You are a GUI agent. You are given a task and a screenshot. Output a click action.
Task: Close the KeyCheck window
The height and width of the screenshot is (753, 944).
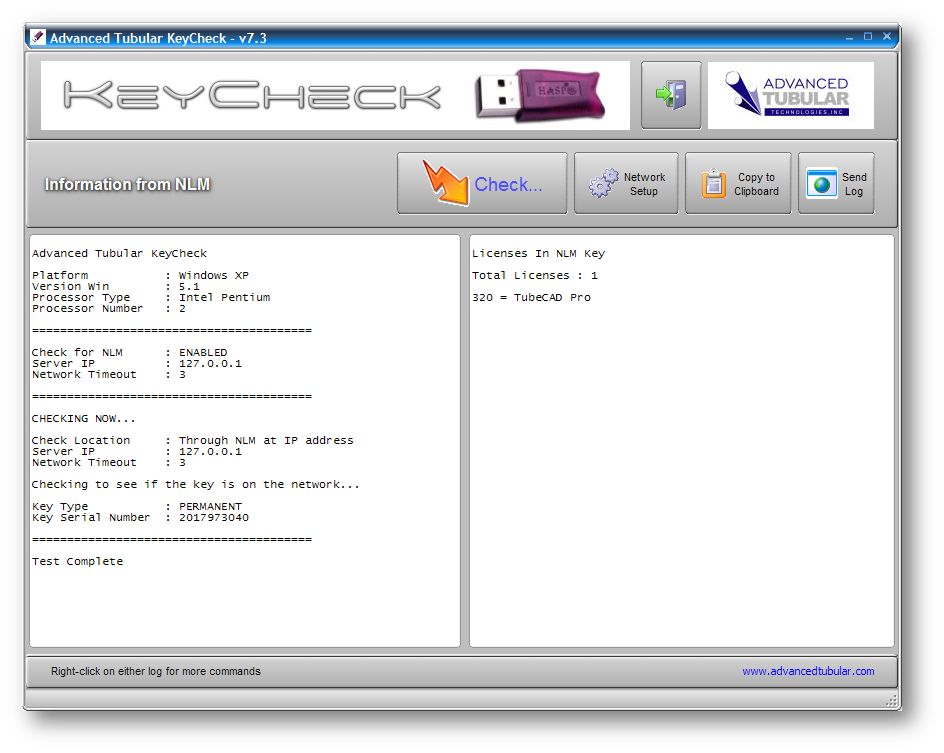tap(887, 37)
